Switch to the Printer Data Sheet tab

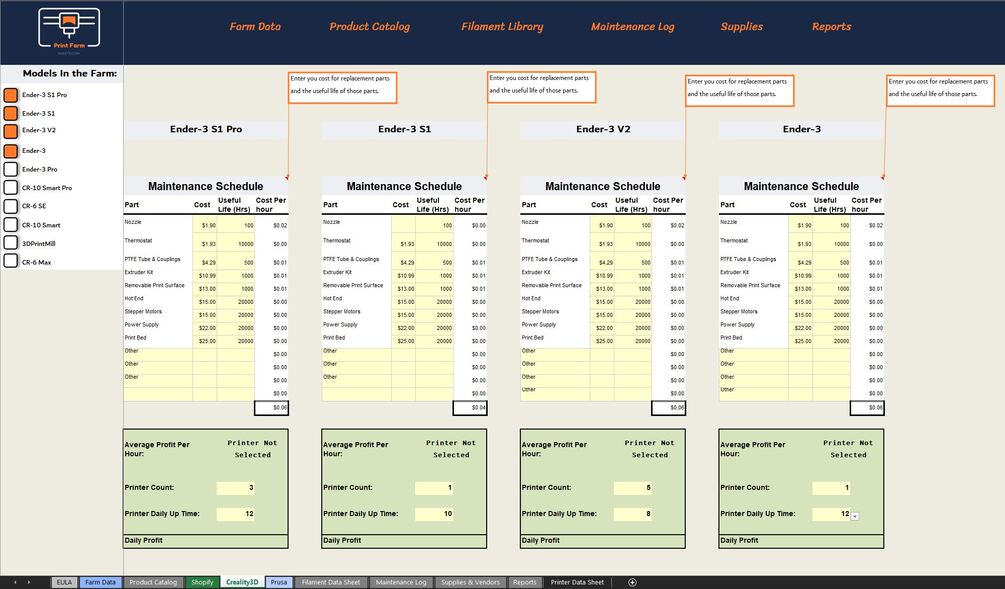point(577,582)
